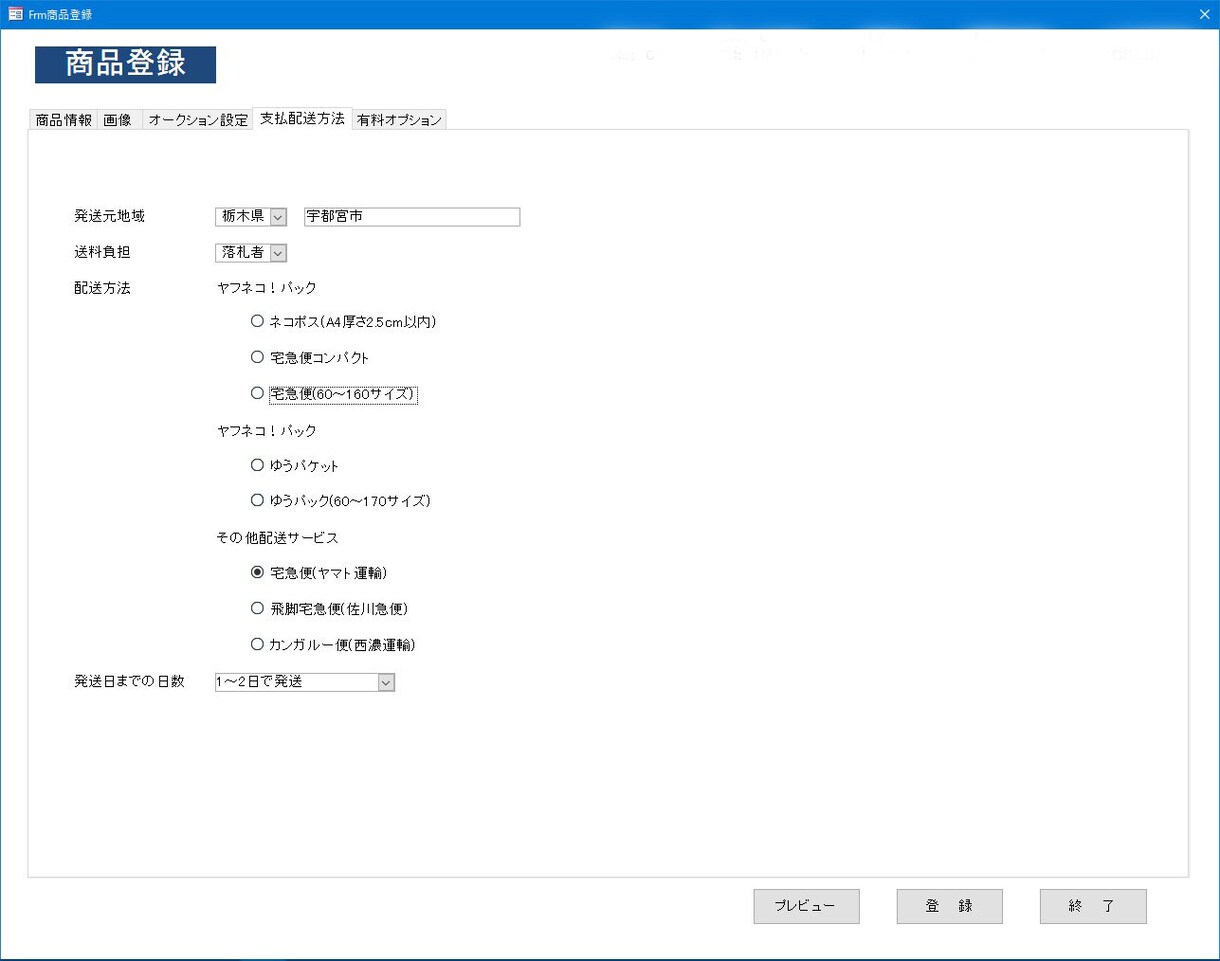Choose 飛脚宅急便(佐川急便) option
Screen dimensions: 1220x961
257,608
